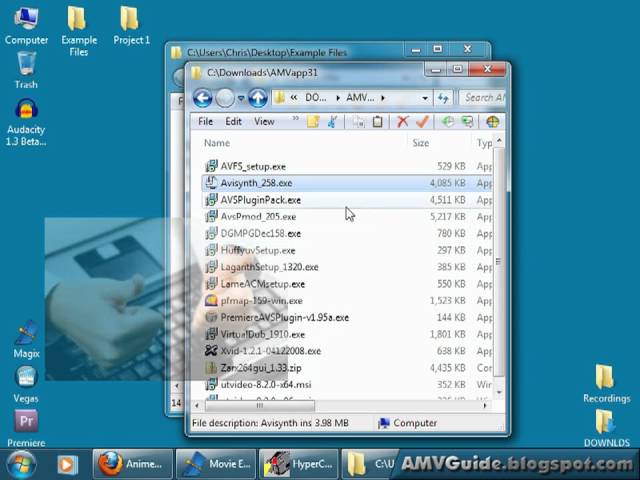
Task: Select LameACMsetup.exe file row
Action: click(347, 284)
